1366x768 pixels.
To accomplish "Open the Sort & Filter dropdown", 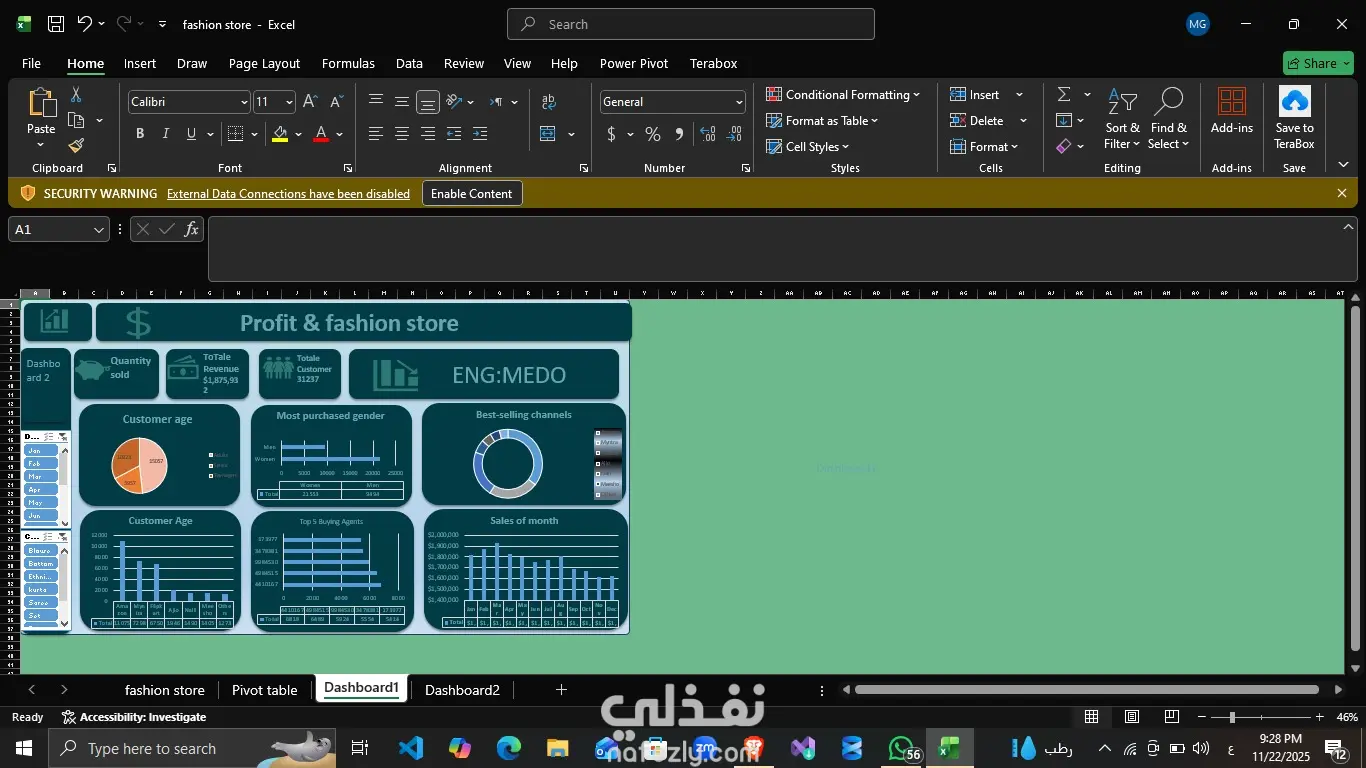I will [x=1122, y=119].
